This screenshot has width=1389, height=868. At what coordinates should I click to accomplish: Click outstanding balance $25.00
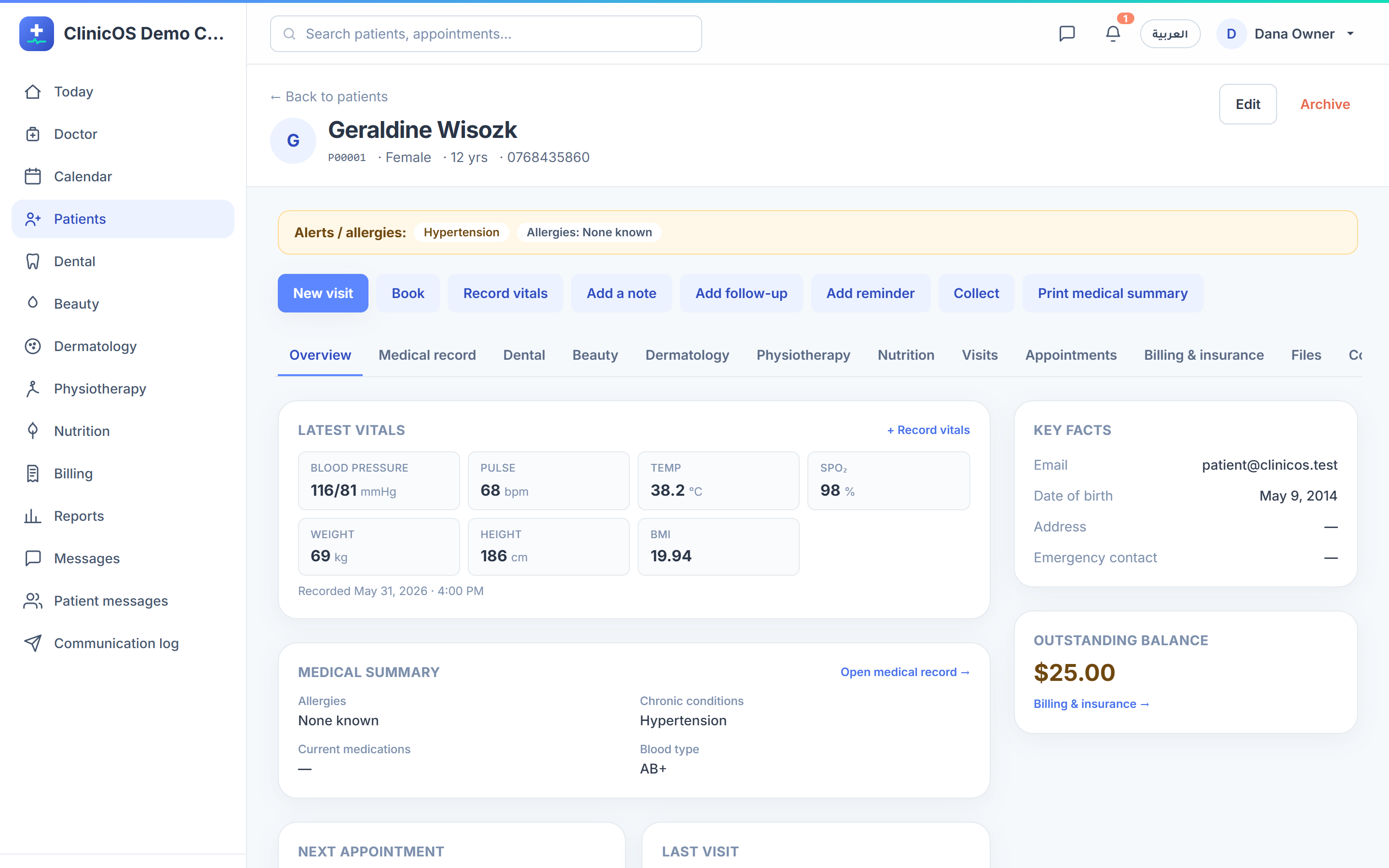(1075, 673)
